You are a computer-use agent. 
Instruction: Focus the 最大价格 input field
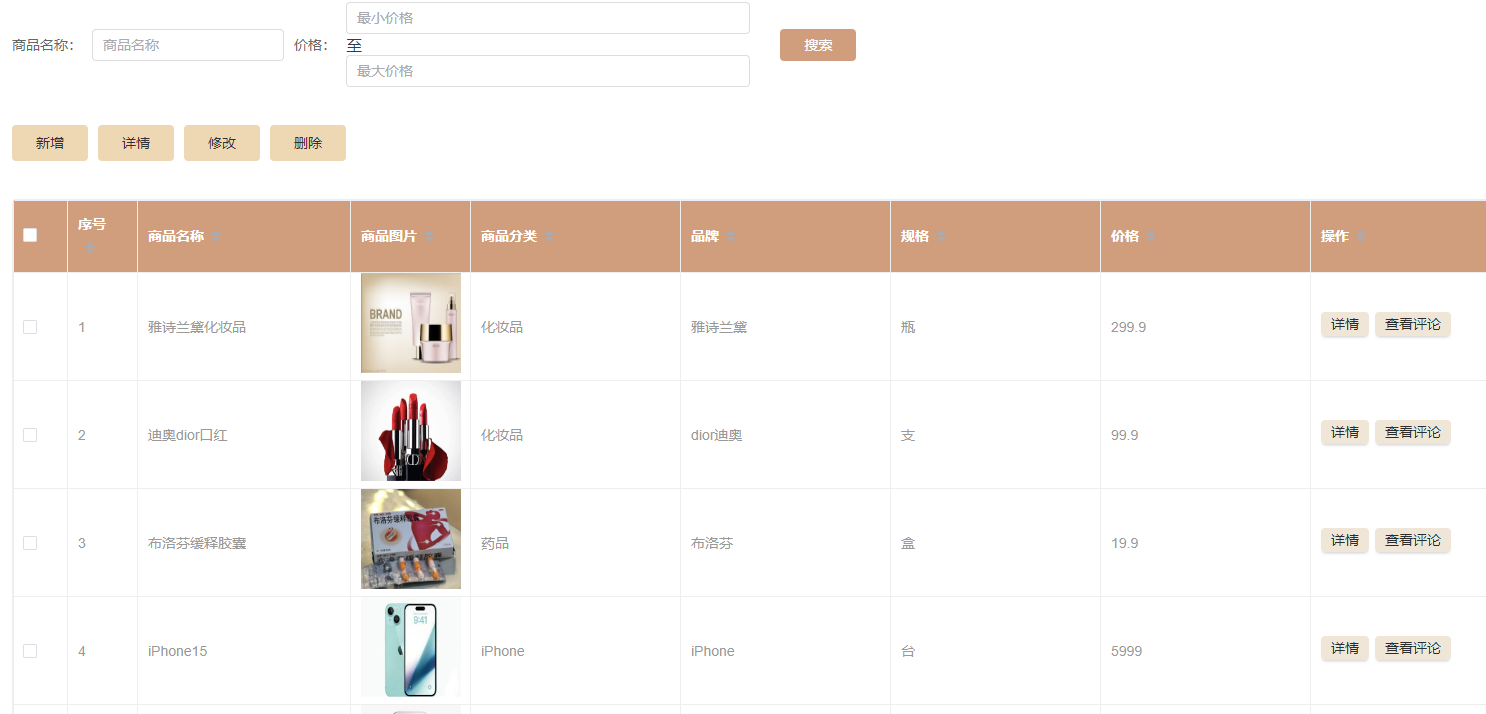tap(548, 71)
